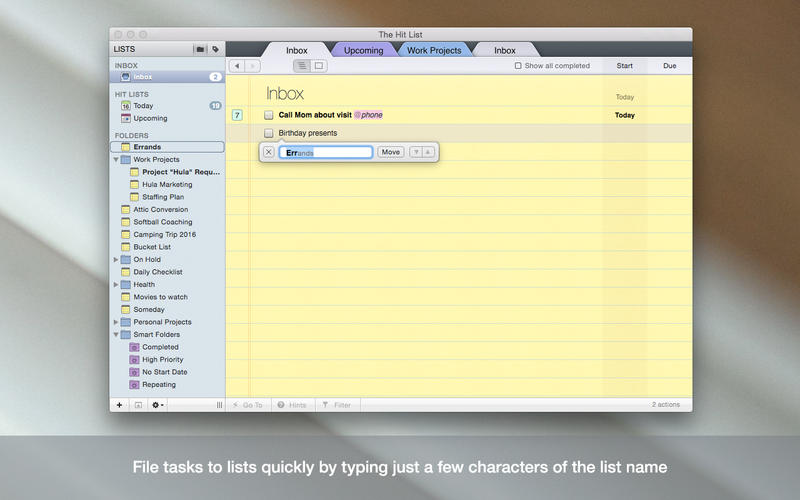Click the Daily Checklist list icon
Image resolution: width=800 pixels, height=500 pixels.
[126, 272]
